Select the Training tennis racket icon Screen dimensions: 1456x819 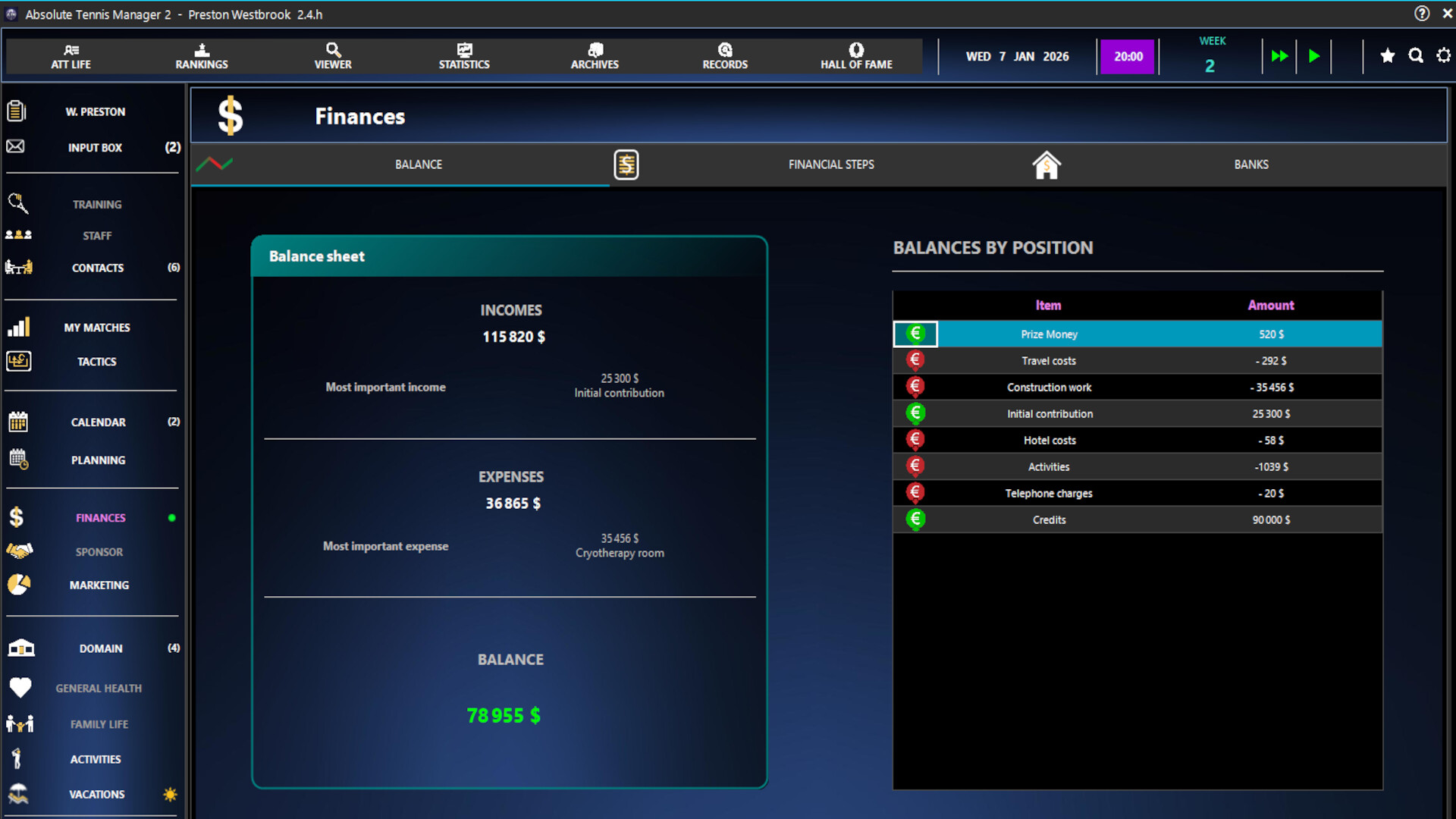[x=19, y=203]
